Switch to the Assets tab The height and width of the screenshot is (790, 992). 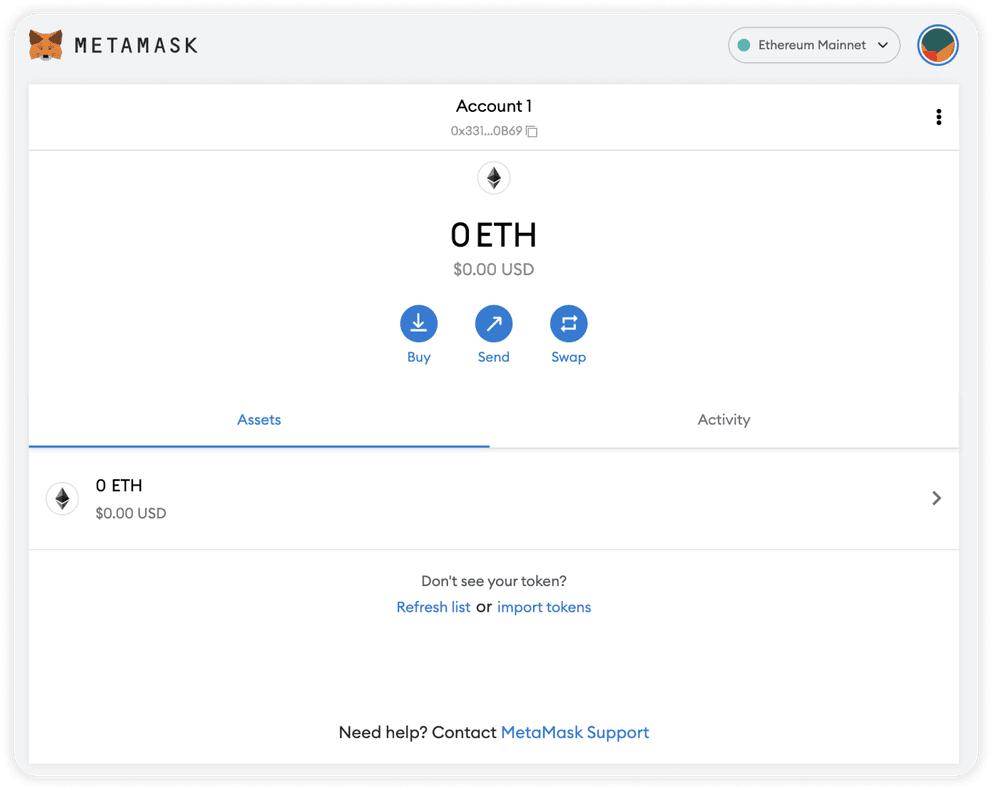pos(259,420)
